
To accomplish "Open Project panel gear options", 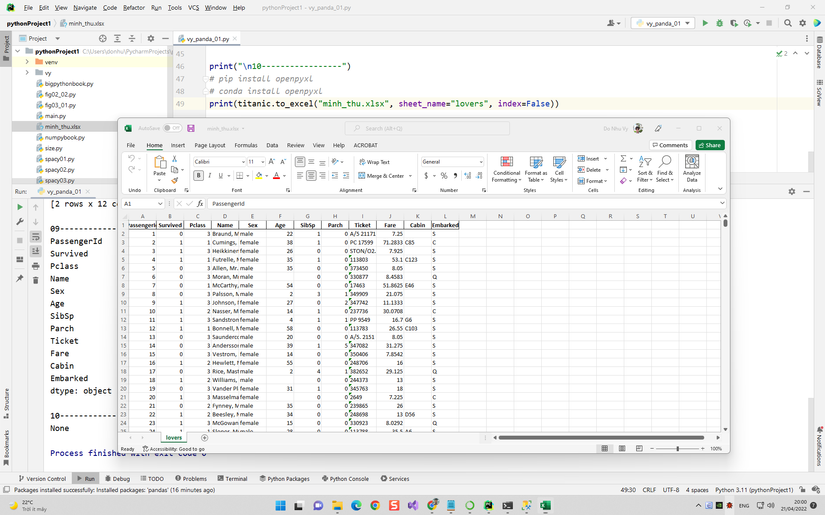I will 151,38.
